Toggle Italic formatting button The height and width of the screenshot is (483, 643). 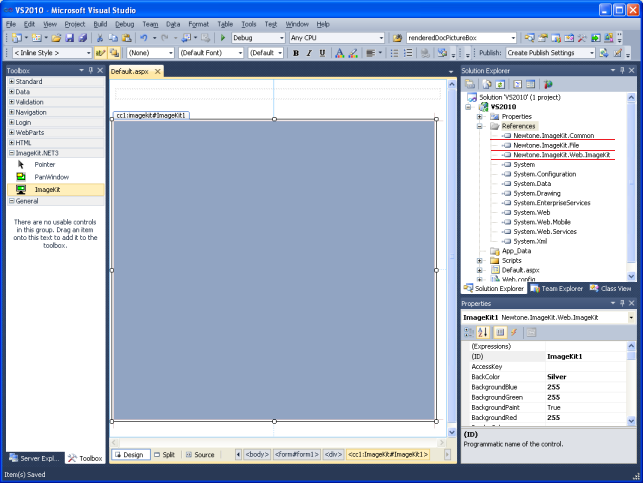309,53
